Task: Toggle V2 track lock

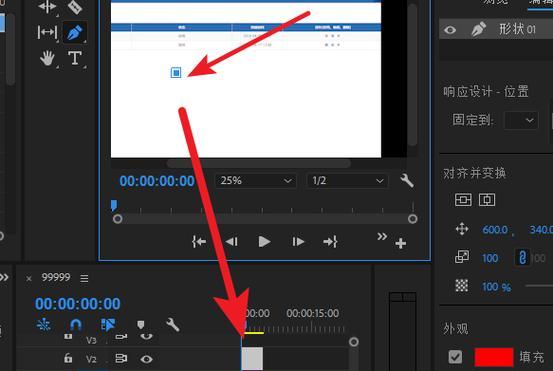Action: pyautogui.click(x=68, y=358)
